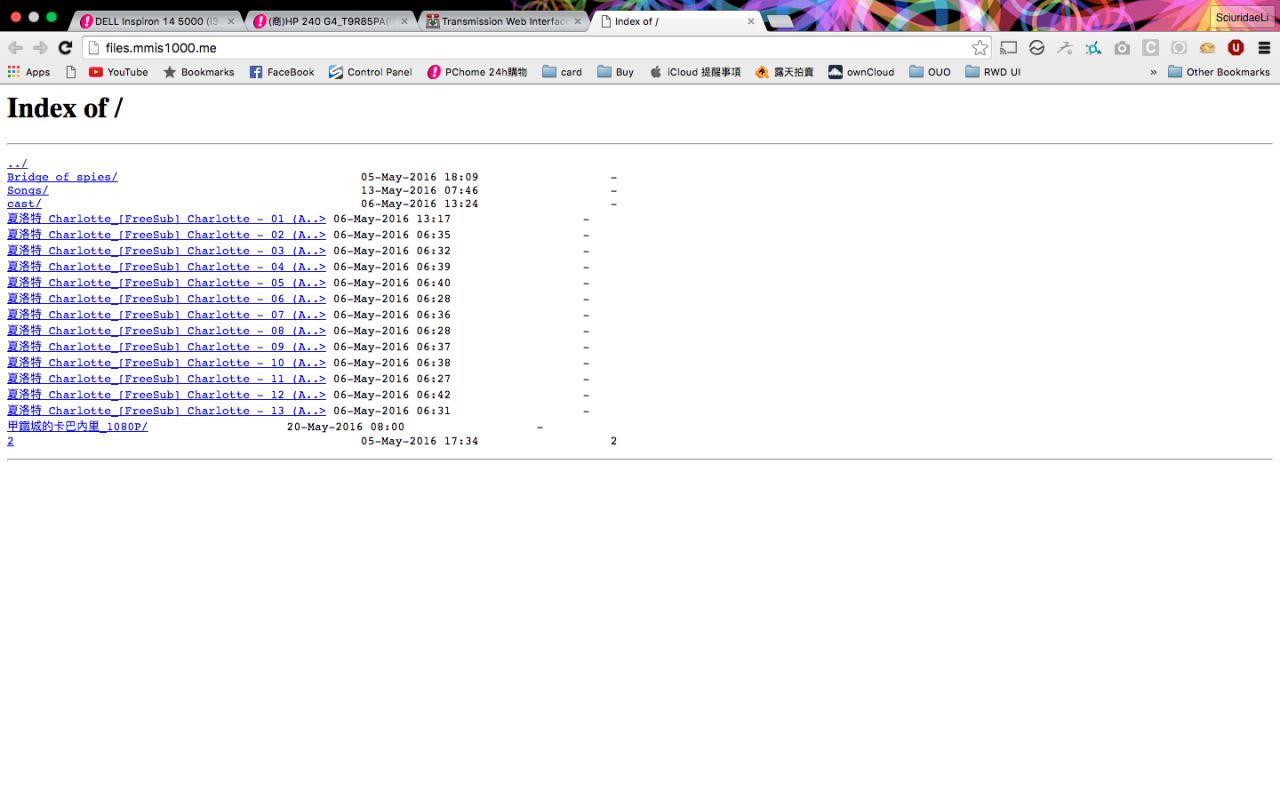Open the PChome 24h bookmark
Image resolution: width=1280 pixels, height=800 pixels.
tap(477, 72)
